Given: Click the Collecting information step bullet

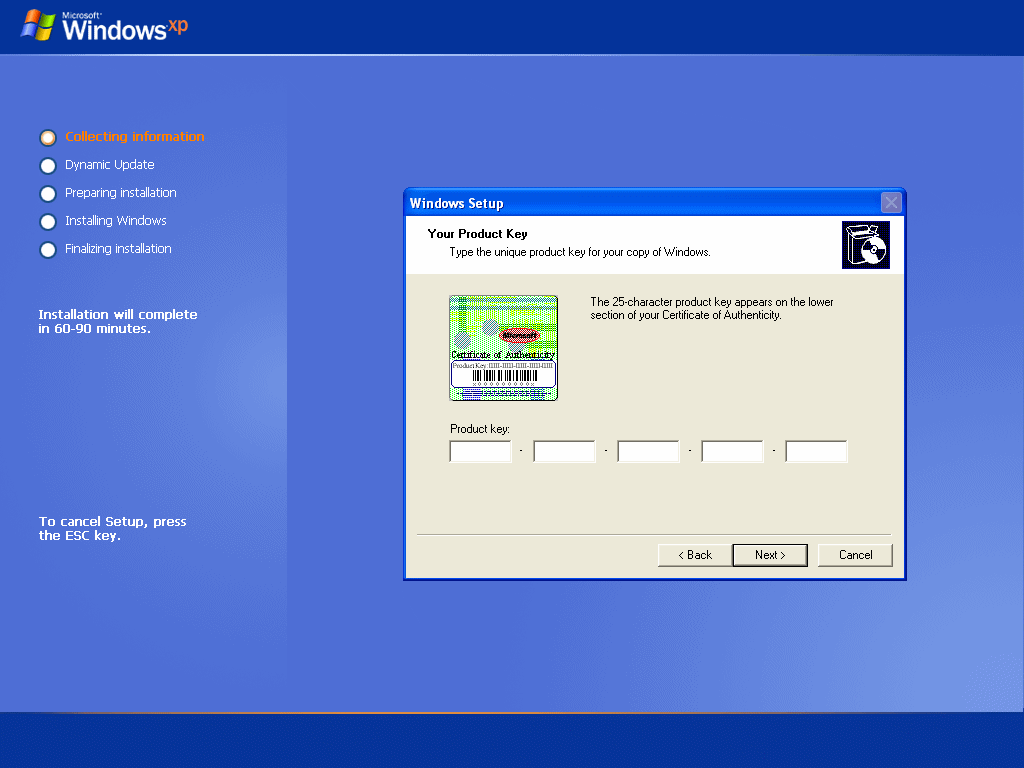Looking at the screenshot, I should click(x=48, y=138).
